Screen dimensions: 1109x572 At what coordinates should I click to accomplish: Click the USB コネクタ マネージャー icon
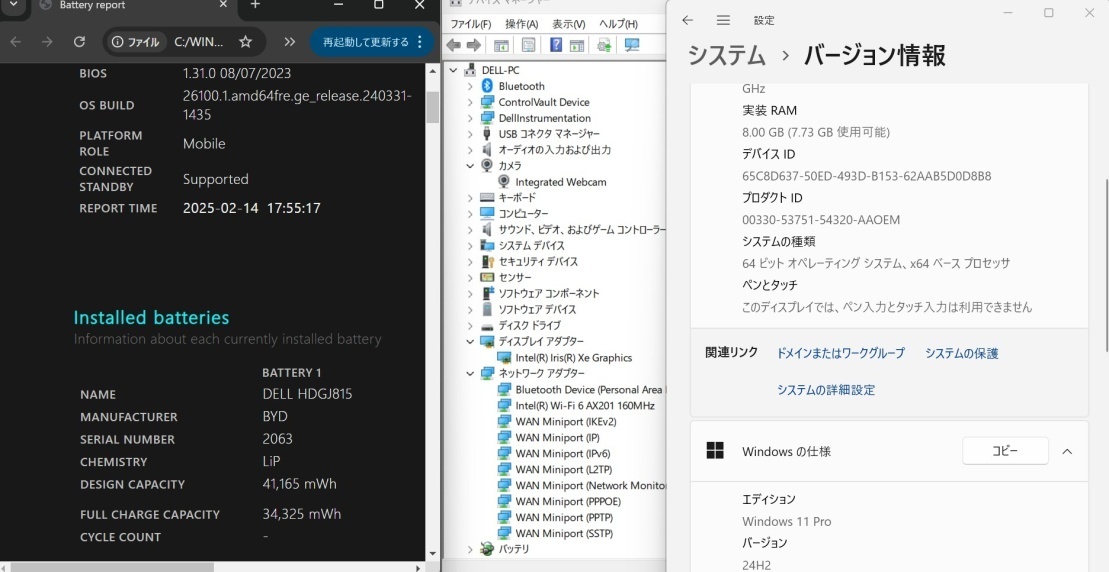487,134
